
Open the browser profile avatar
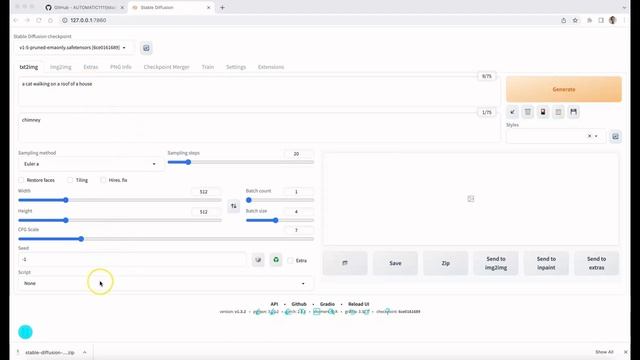coord(612,20)
